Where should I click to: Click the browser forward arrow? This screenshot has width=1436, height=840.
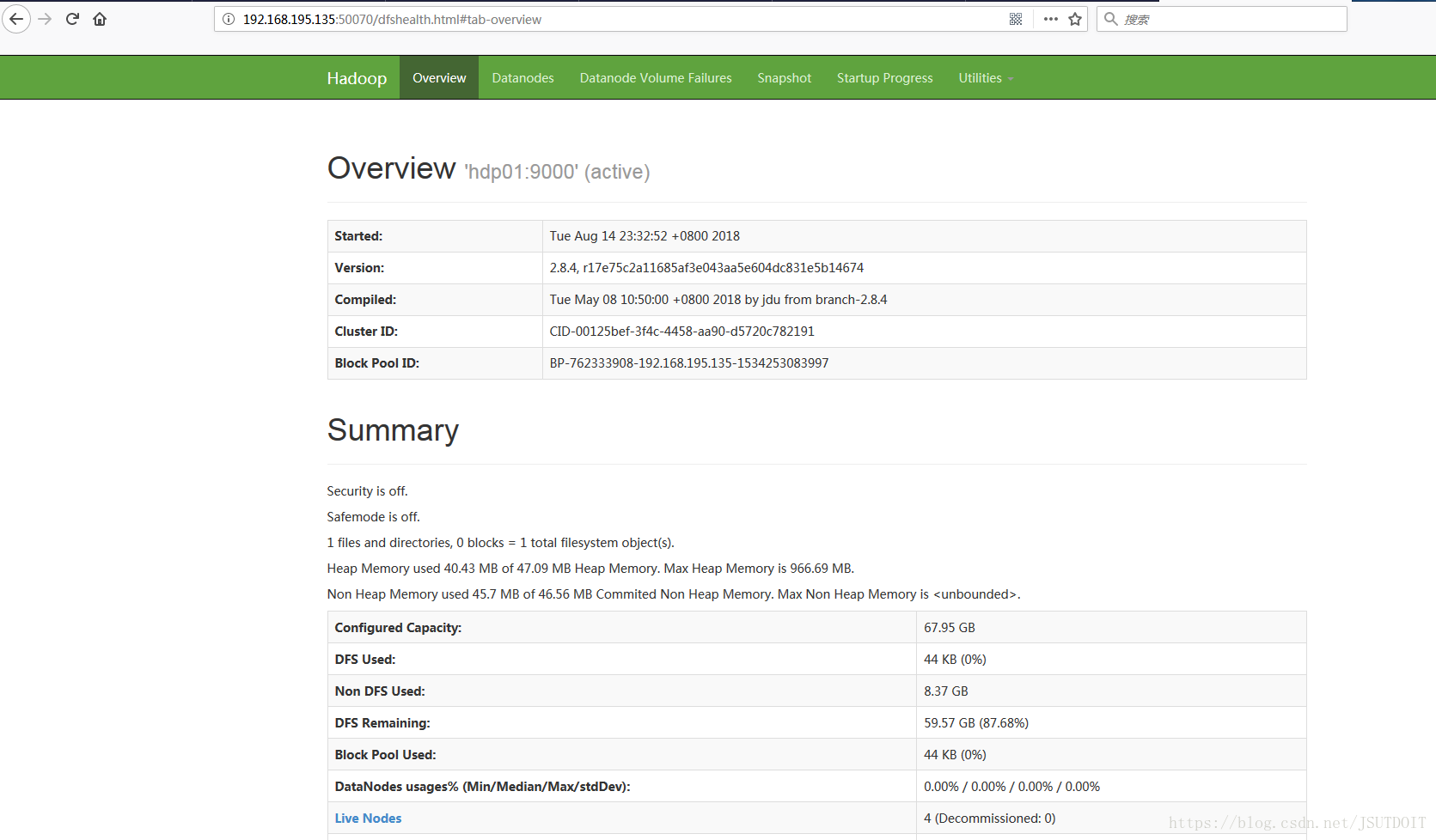pos(46,19)
